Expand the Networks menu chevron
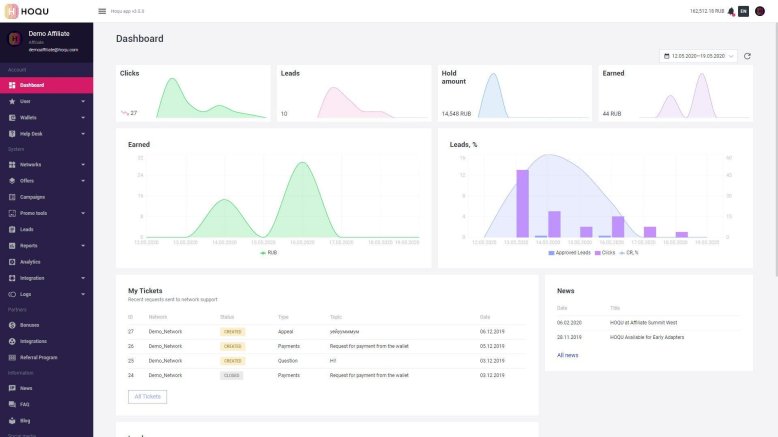The image size is (778, 437). (x=83, y=165)
